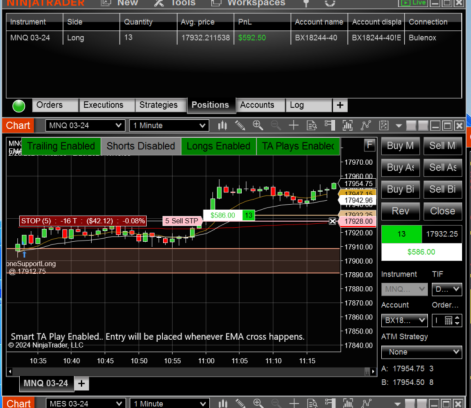Select the MNQ 03-24 chart tab
This screenshot has height=408, width=471.
46,383
